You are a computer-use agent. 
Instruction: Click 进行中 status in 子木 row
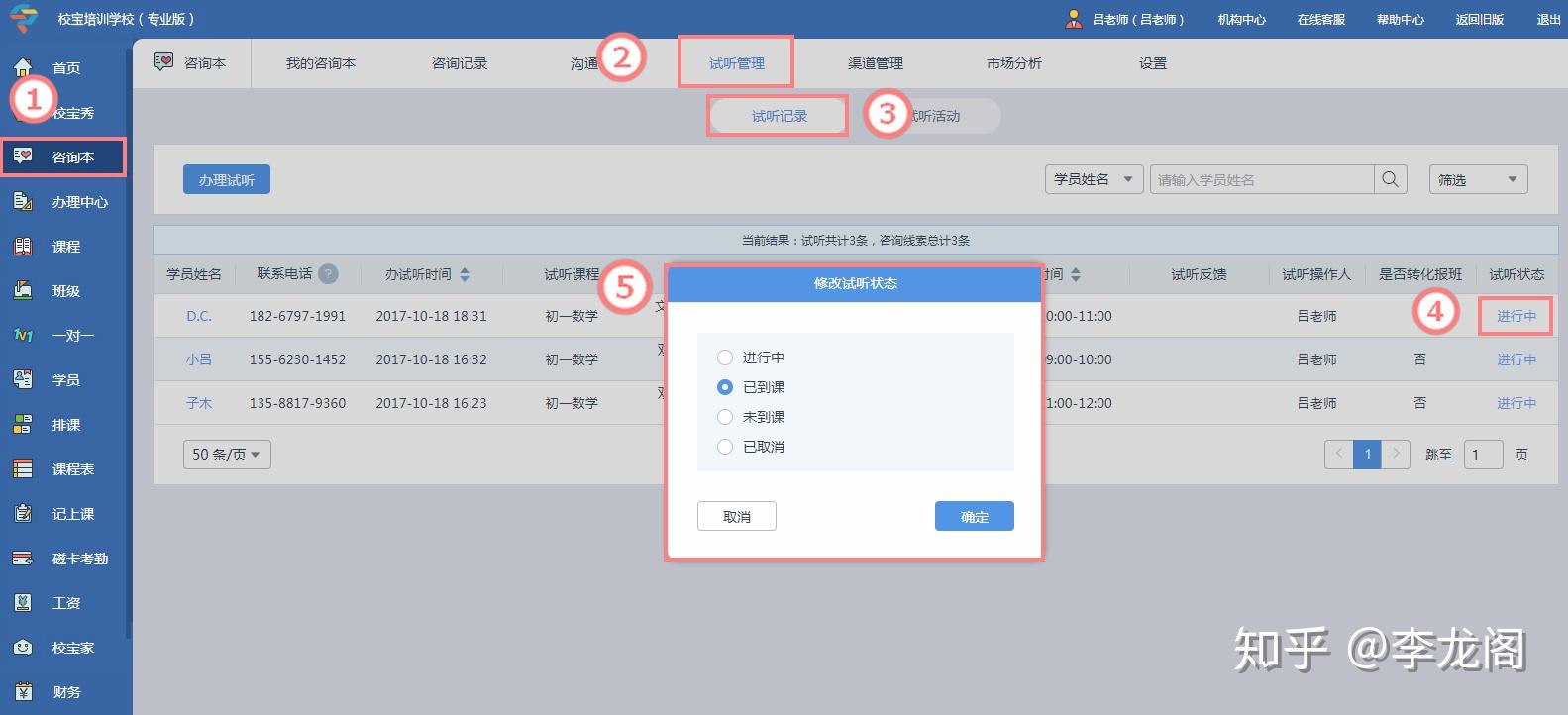pyautogui.click(x=1516, y=403)
